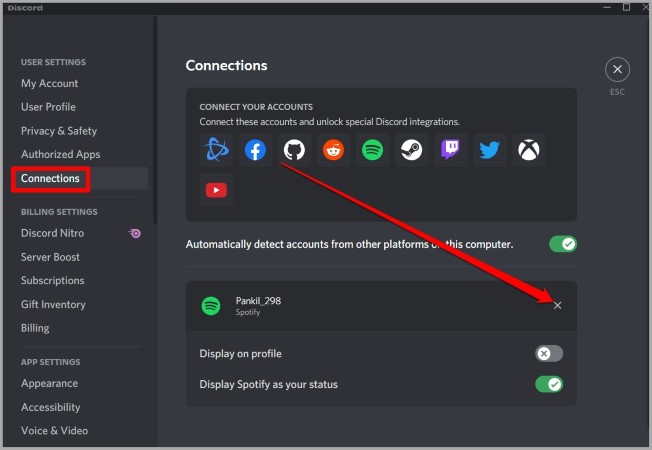Maximize the Discord window

626,7
